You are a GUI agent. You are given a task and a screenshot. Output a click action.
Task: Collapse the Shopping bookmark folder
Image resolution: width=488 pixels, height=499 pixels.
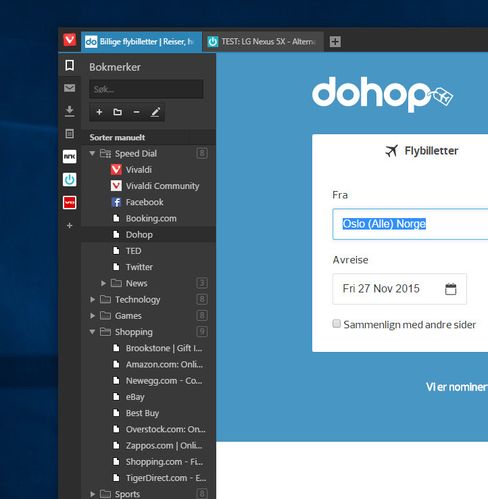[x=92, y=332]
